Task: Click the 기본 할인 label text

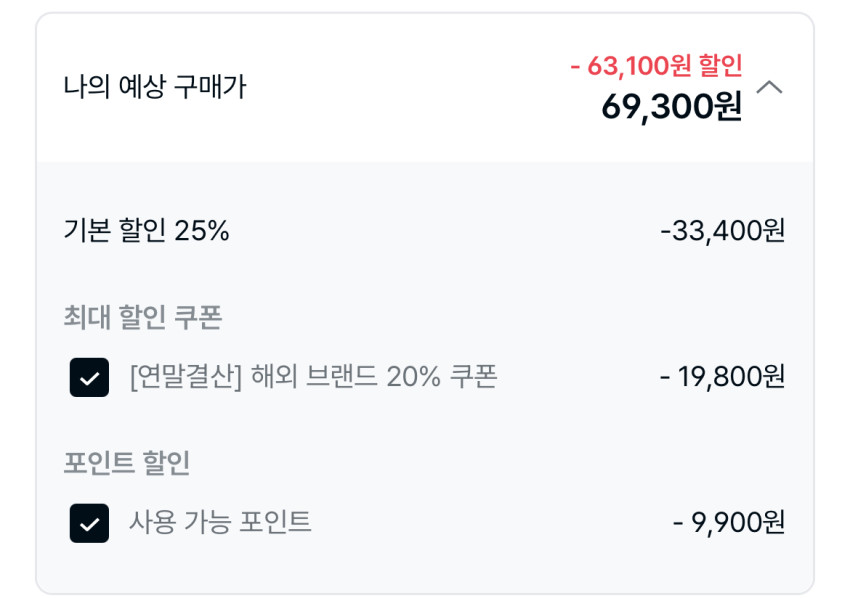Action: [x=115, y=231]
